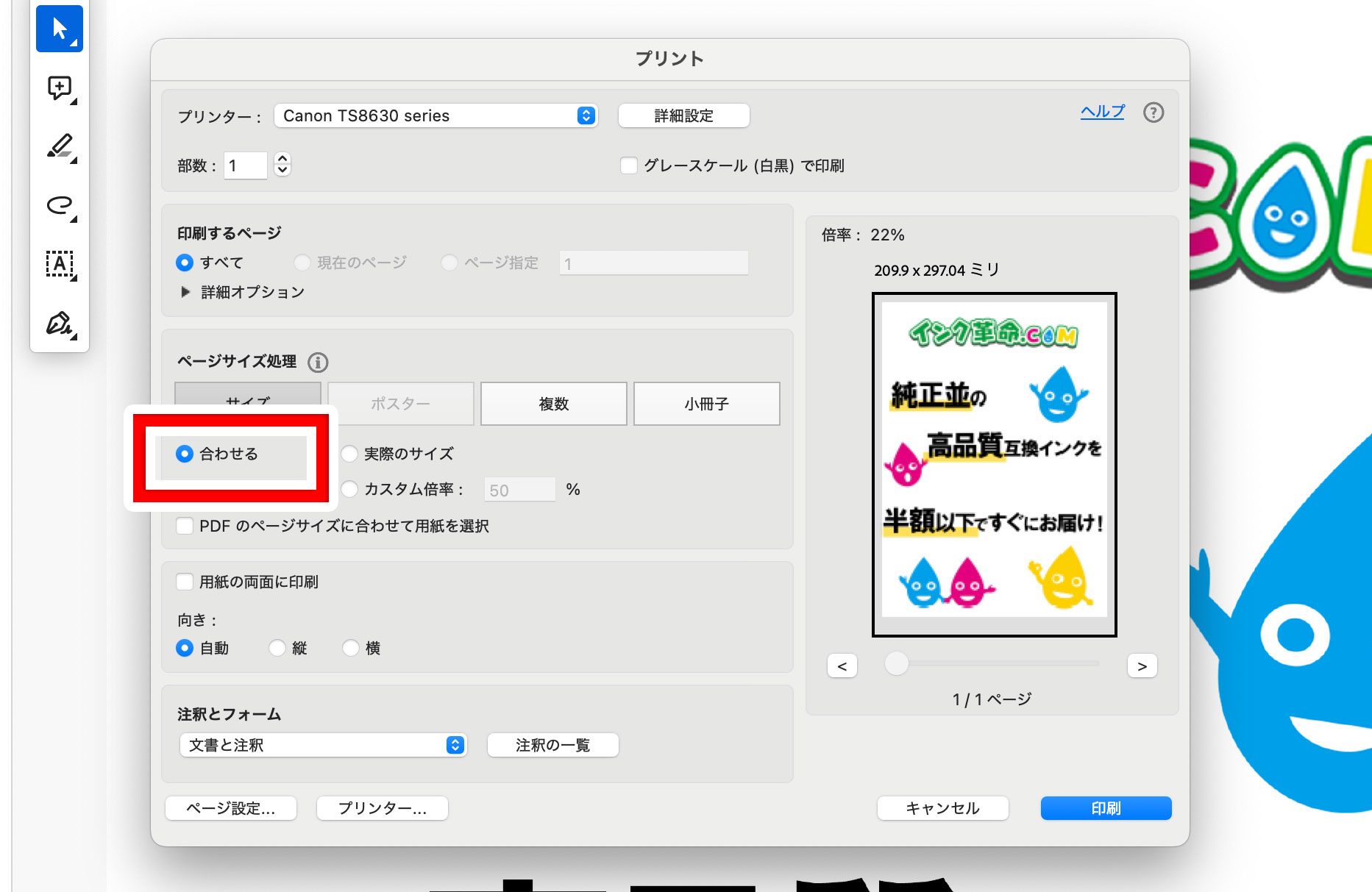
Task: Click the 1 / 1 ページ label
Action: (x=992, y=699)
